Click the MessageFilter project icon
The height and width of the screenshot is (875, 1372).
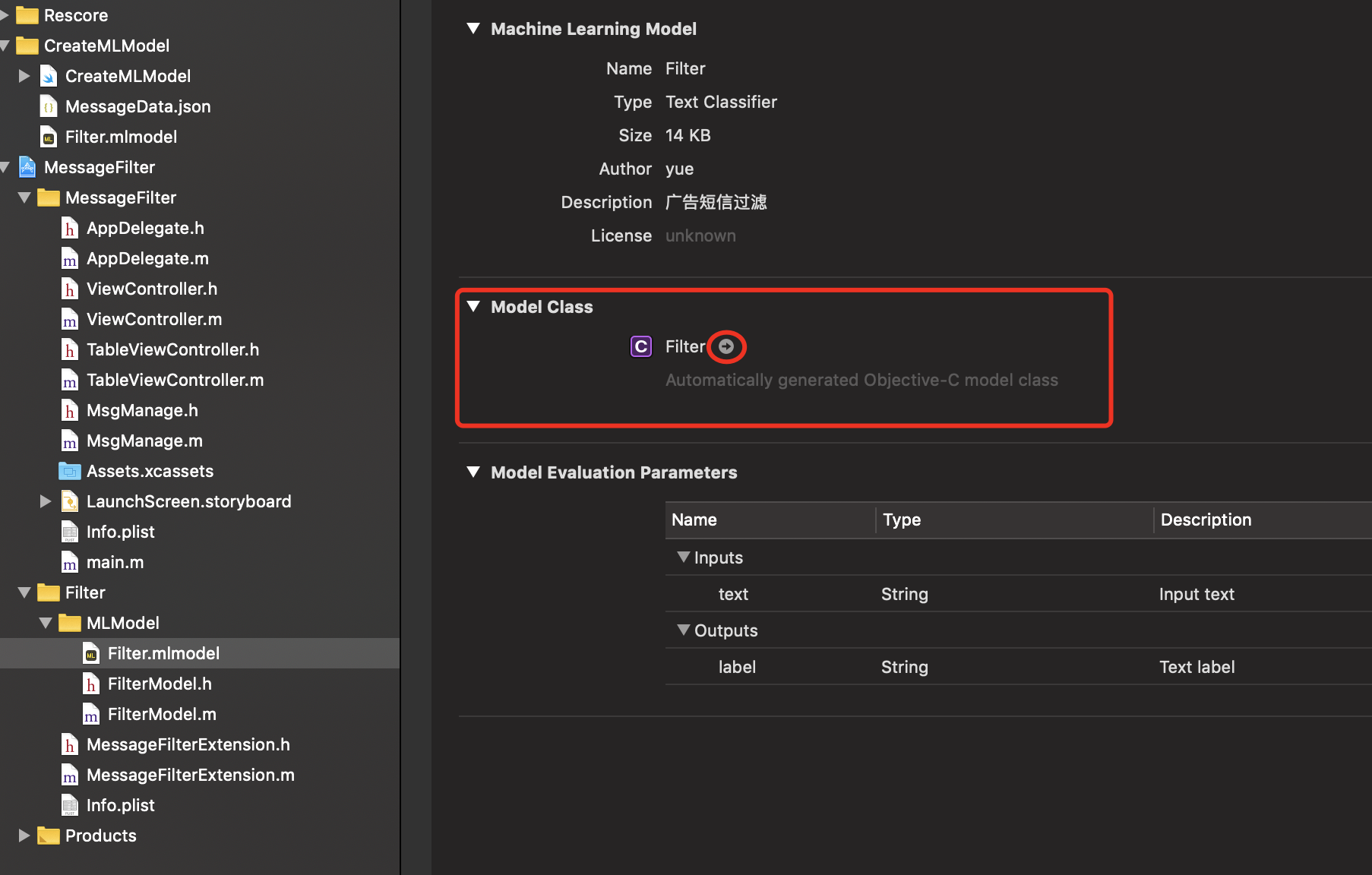coord(27,167)
